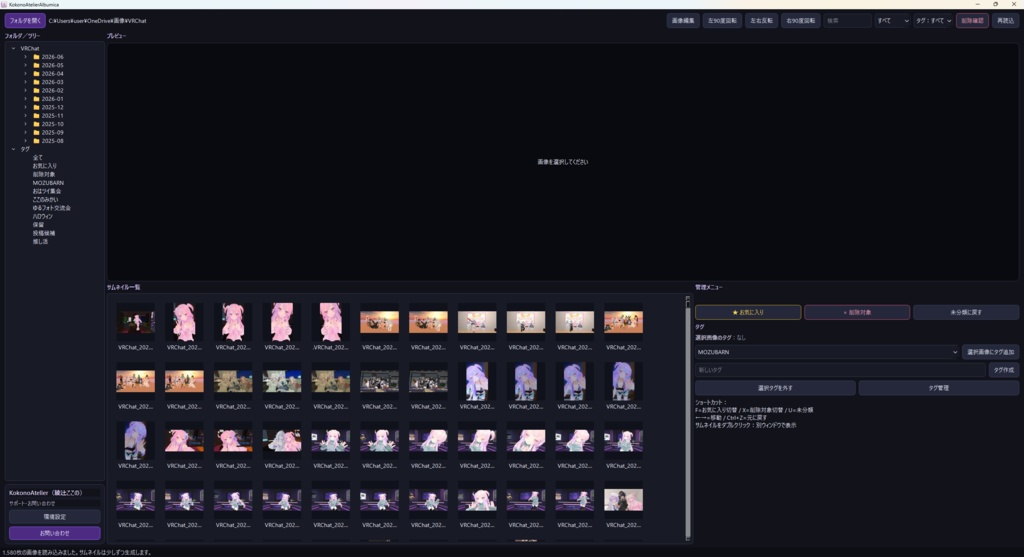Focus the 新しいタグ input field
Image resolution: width=1024 pixels, height=557 pixels.
click(x=840, y=370)
